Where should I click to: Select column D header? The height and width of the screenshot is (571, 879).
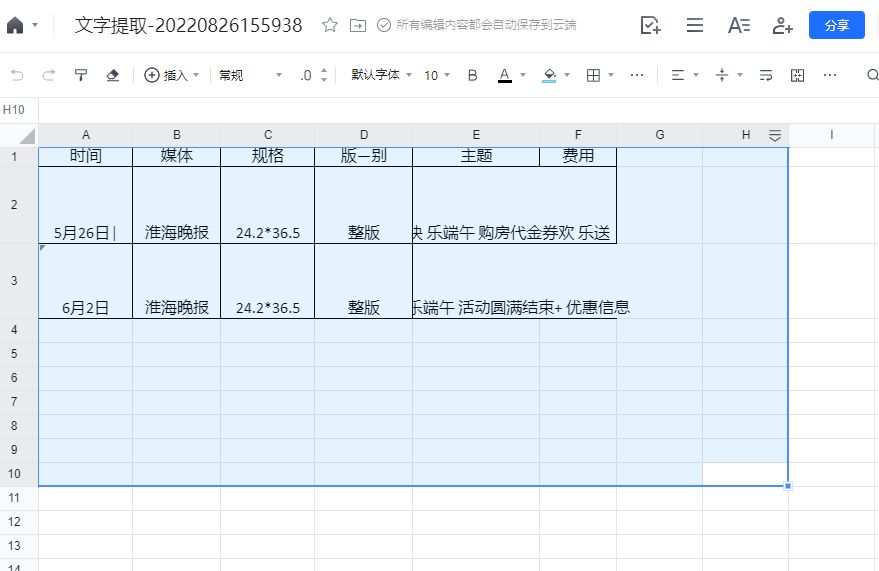[364, 135]
